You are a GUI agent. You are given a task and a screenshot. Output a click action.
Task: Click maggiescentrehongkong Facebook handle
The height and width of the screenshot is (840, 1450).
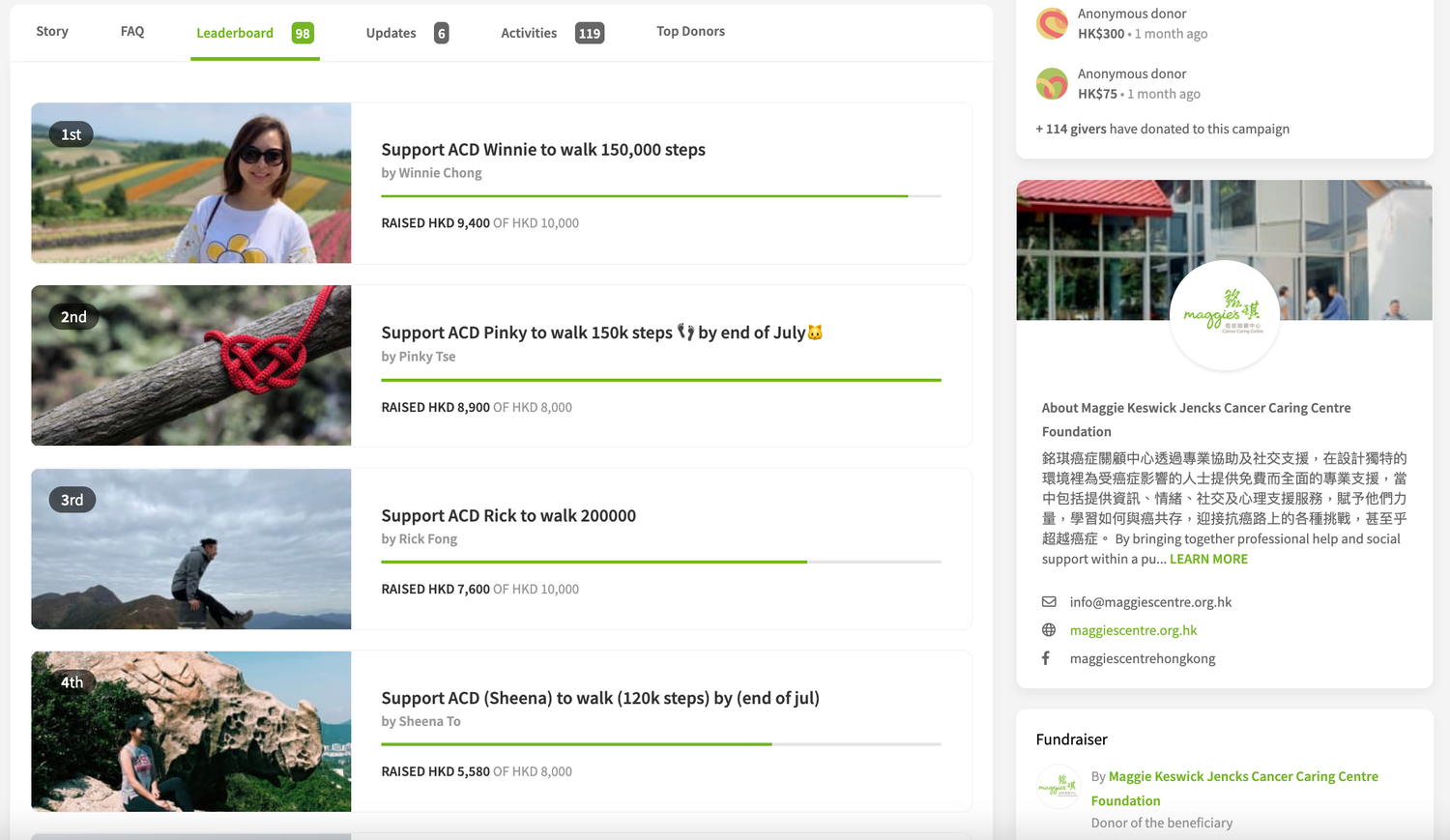1143,659
